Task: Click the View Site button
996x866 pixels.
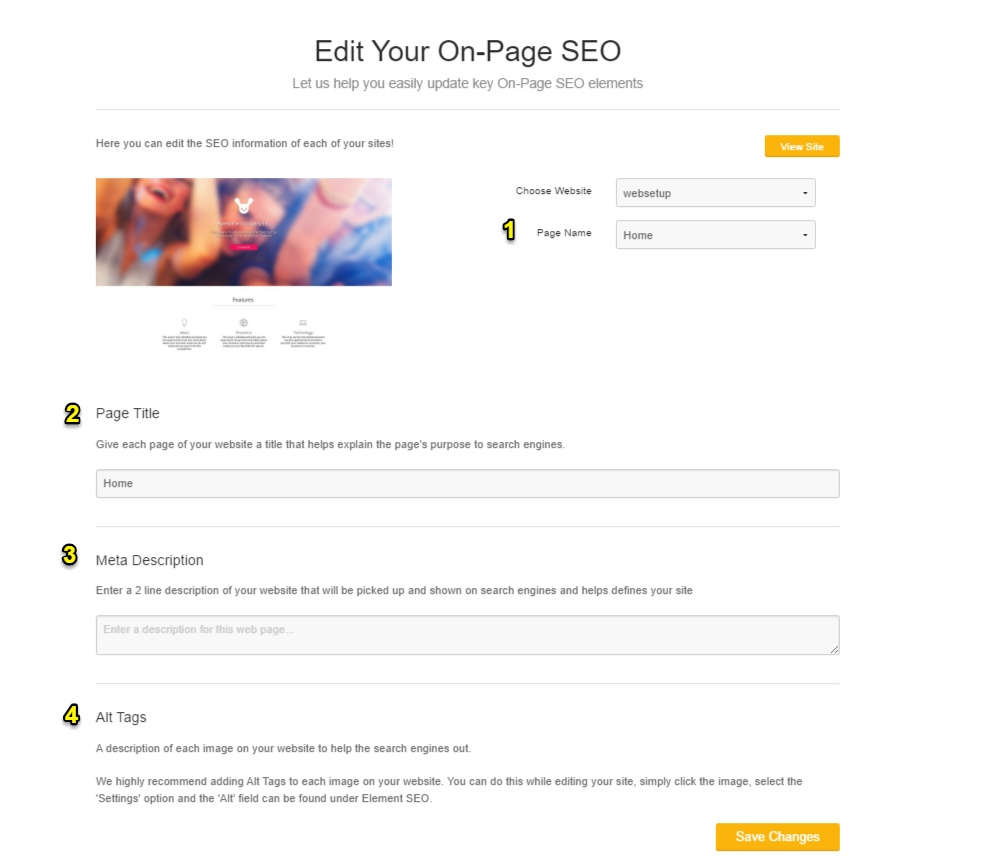Action: click(802, 146)
